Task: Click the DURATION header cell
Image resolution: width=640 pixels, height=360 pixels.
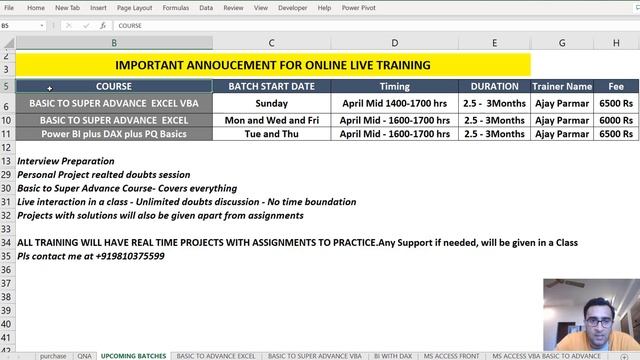Action: pos(494,87)
